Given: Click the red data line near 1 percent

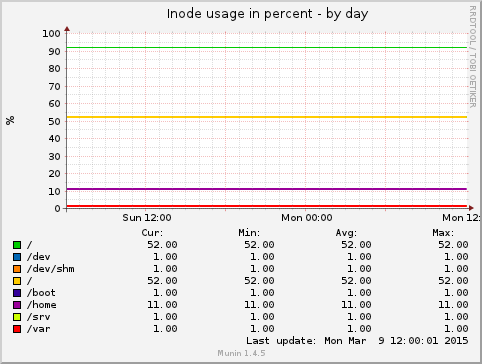Looking at the screenshot, I should [x=267, y=206].
